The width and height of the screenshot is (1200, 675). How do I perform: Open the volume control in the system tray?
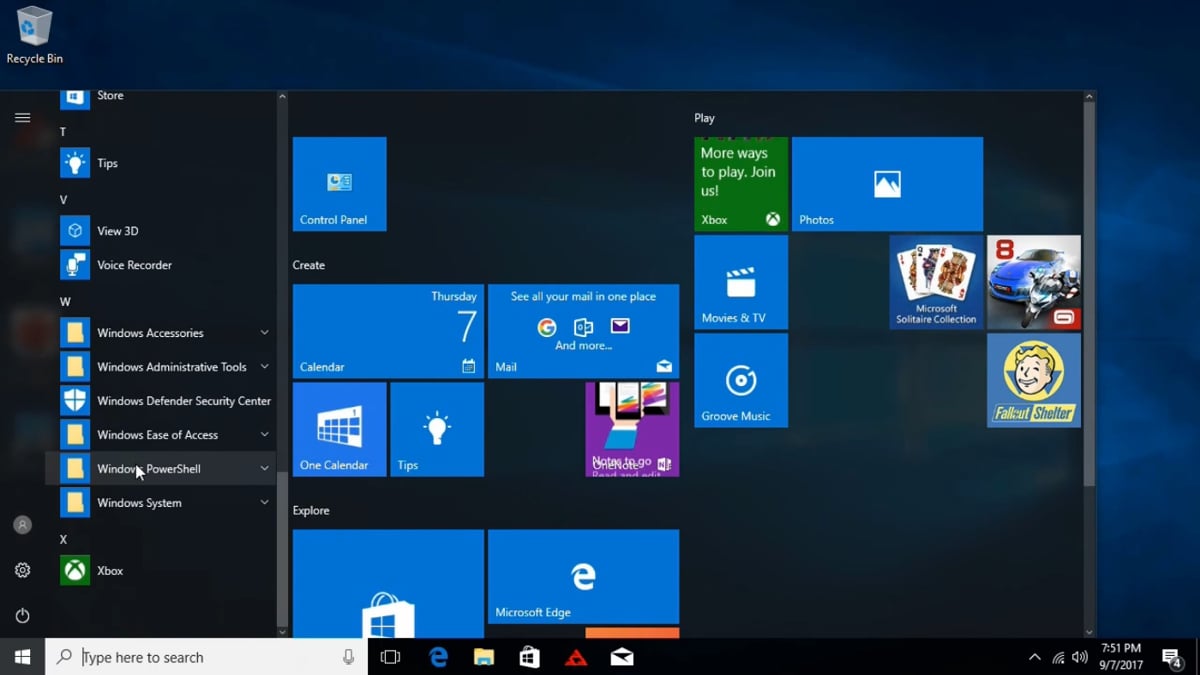pyautogui.click(x=1080, y=657)
